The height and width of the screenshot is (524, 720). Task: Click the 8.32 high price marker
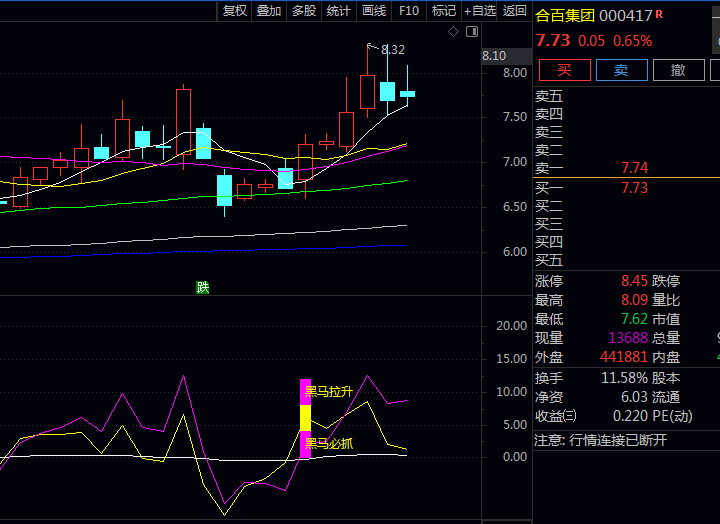click(393, 49)
